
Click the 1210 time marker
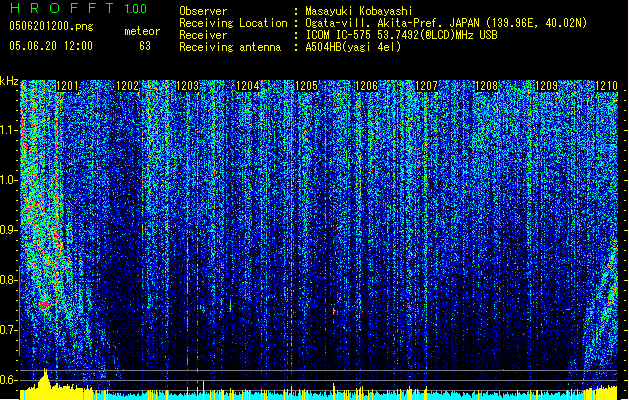point(606,86)
